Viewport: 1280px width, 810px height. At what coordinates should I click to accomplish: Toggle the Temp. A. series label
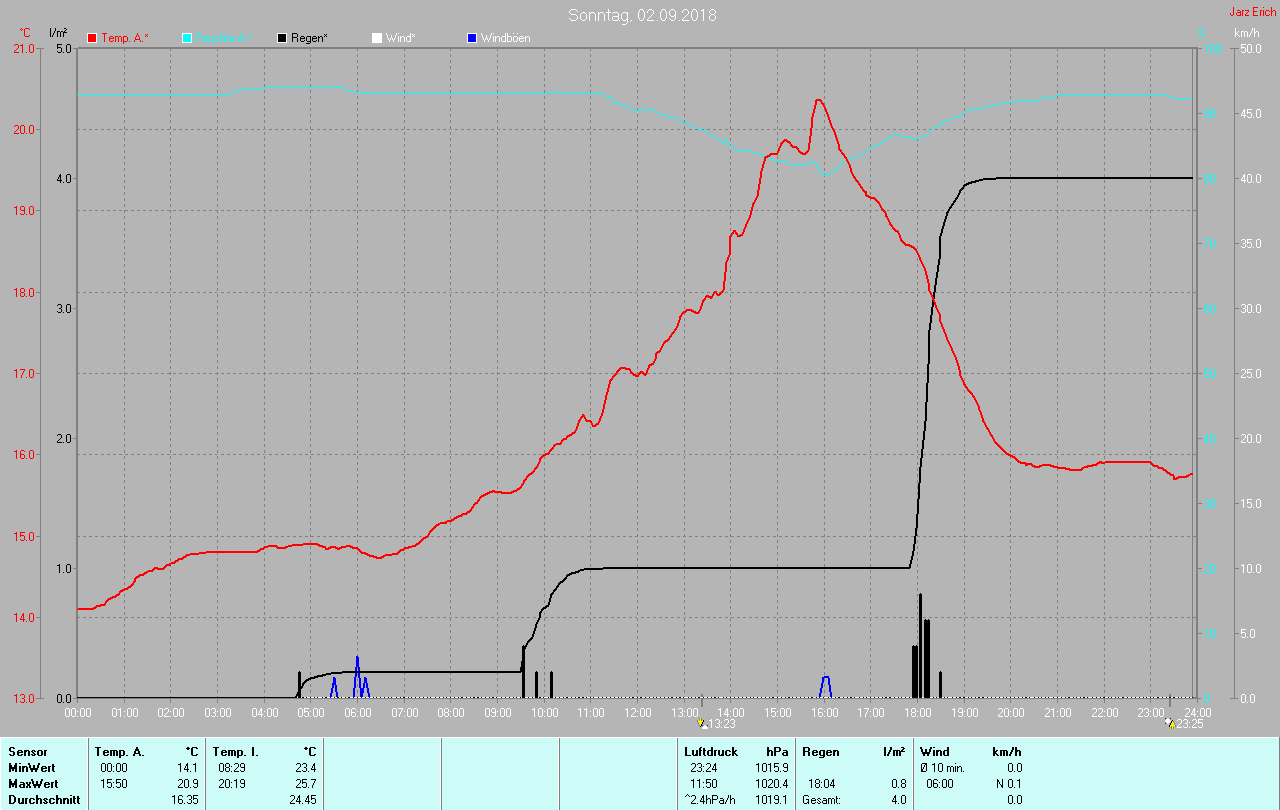pyautogui.click(x=124, y=38)
